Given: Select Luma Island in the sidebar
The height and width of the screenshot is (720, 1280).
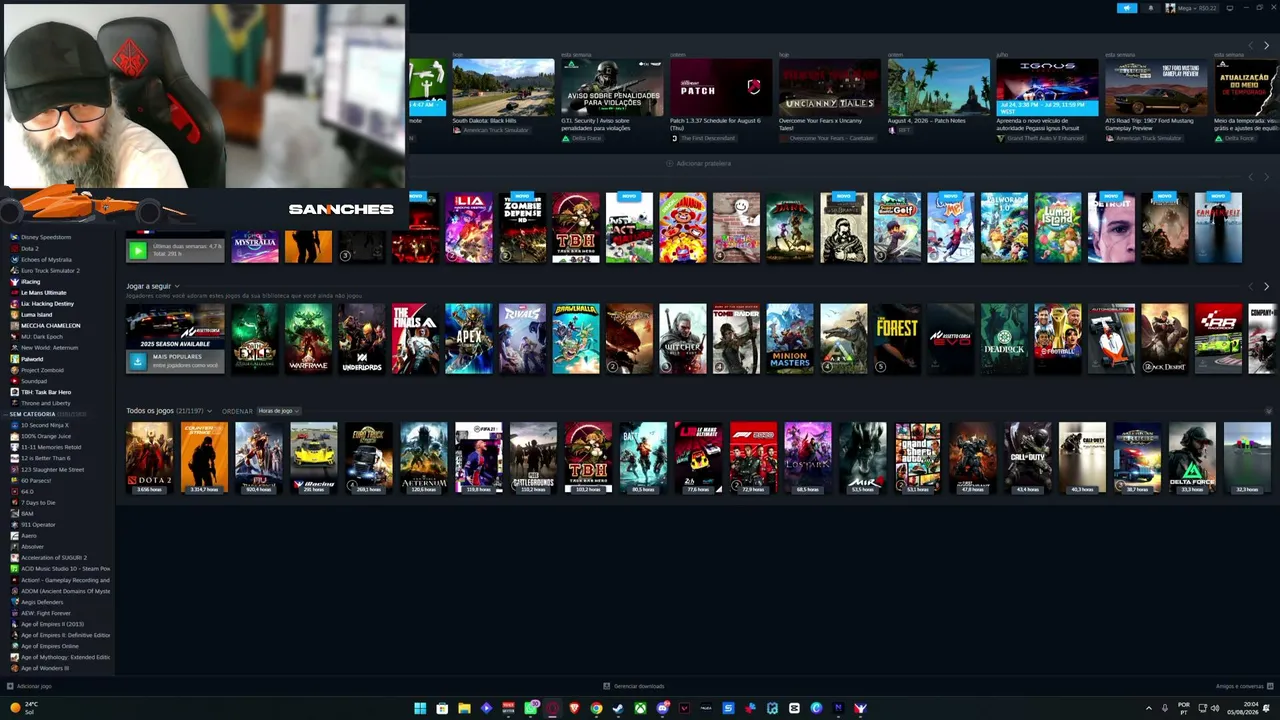Looking at the screenshot, I should click(x=36, y=314).
